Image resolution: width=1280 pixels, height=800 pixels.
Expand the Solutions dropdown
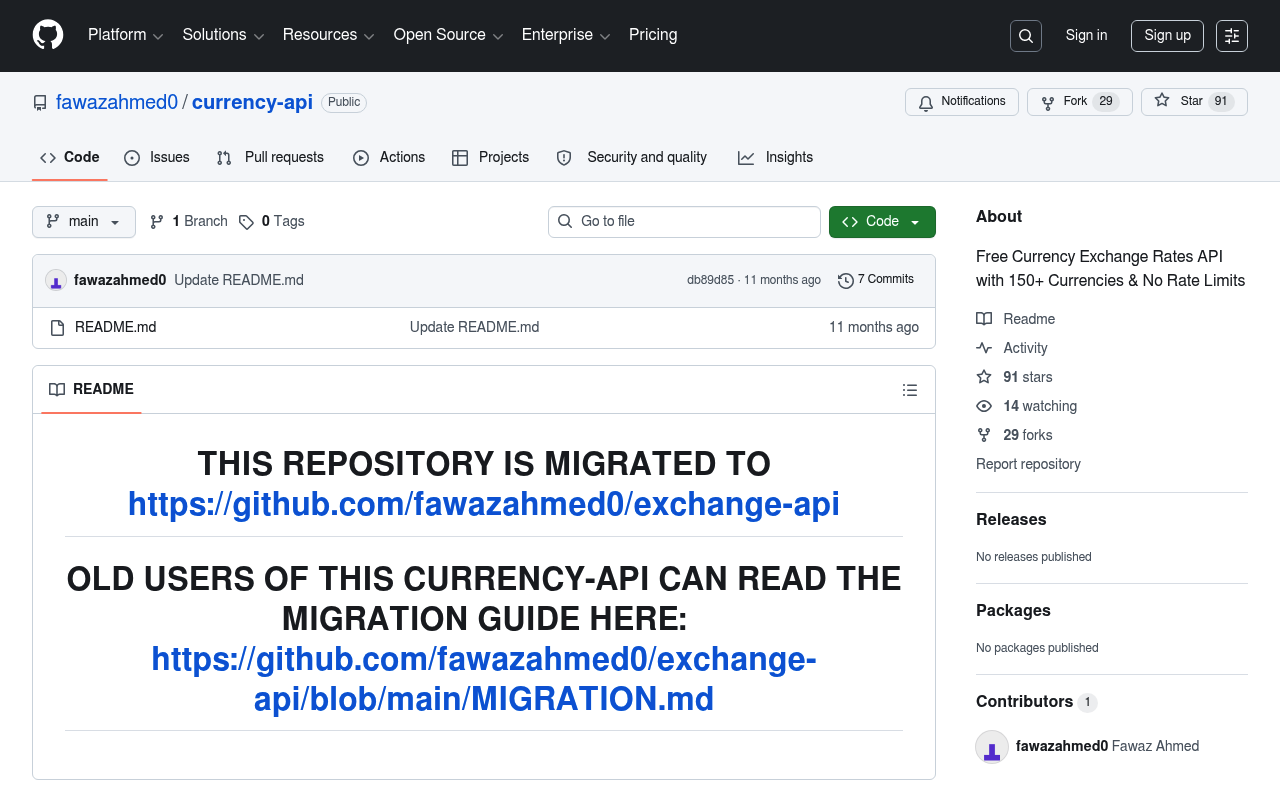click(223, 35)
